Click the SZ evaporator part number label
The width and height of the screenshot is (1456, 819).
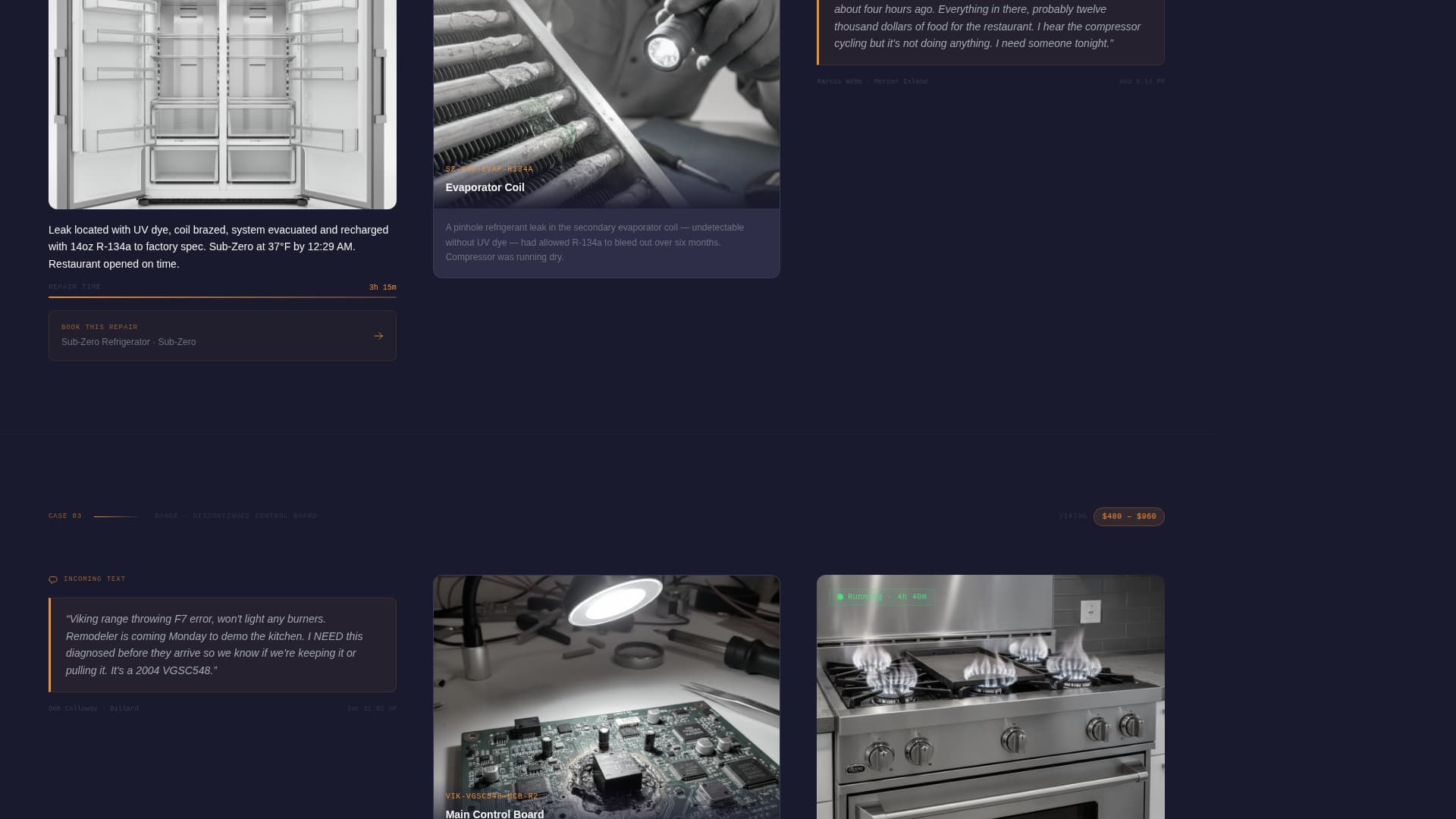pos(489,169)
